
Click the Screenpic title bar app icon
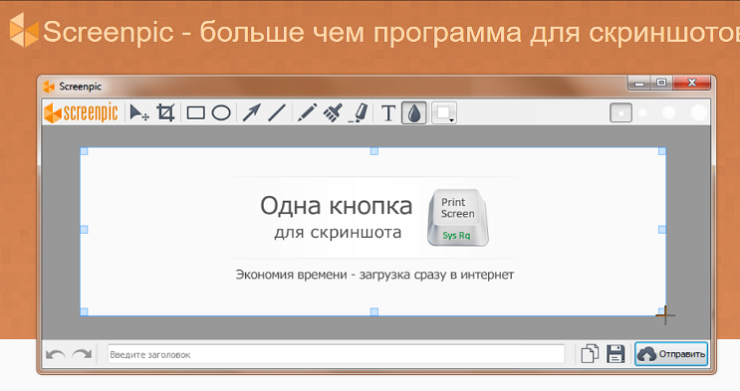tap(49, 86)
